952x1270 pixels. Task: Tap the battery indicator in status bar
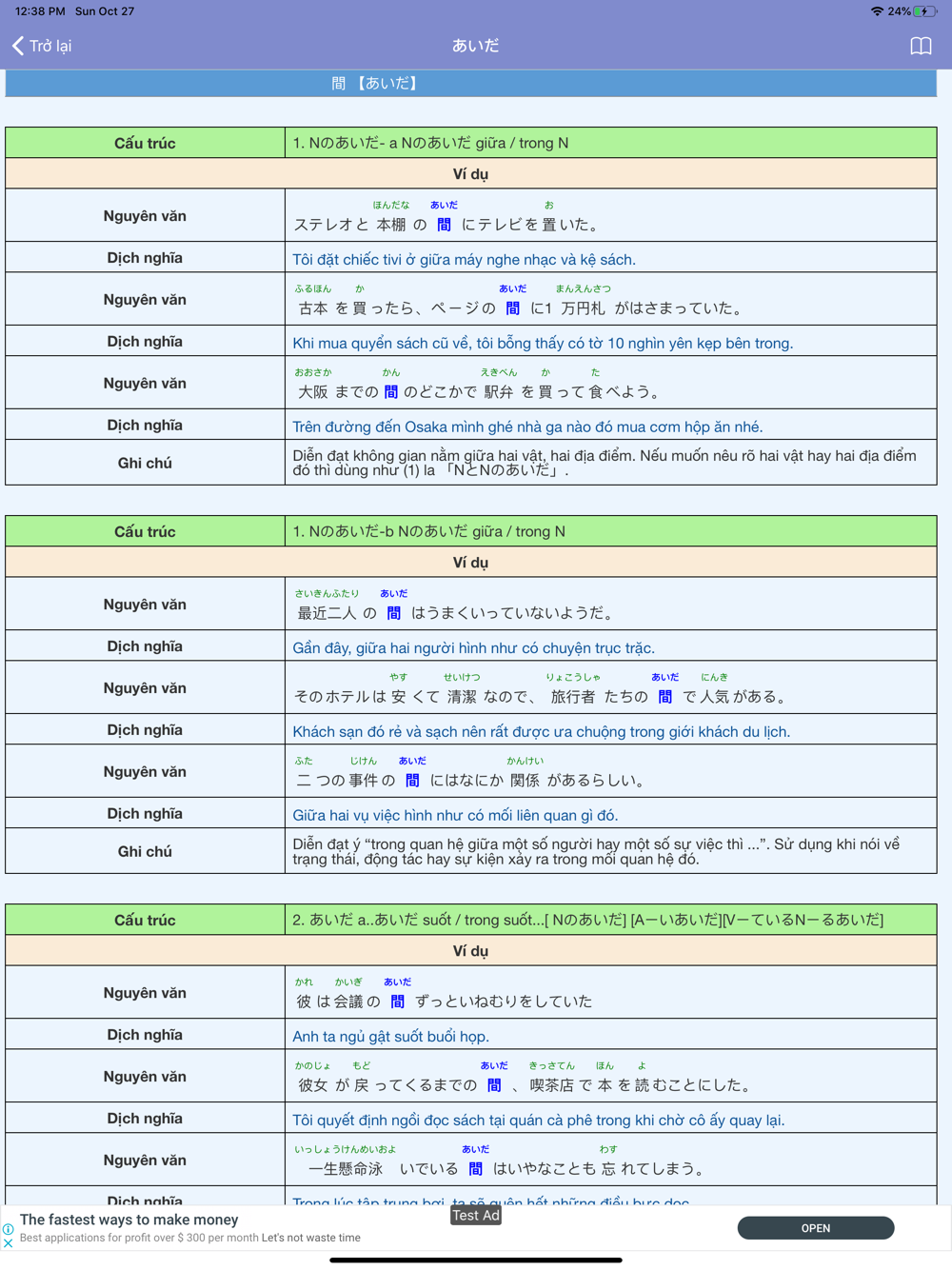tap(925, 11)
